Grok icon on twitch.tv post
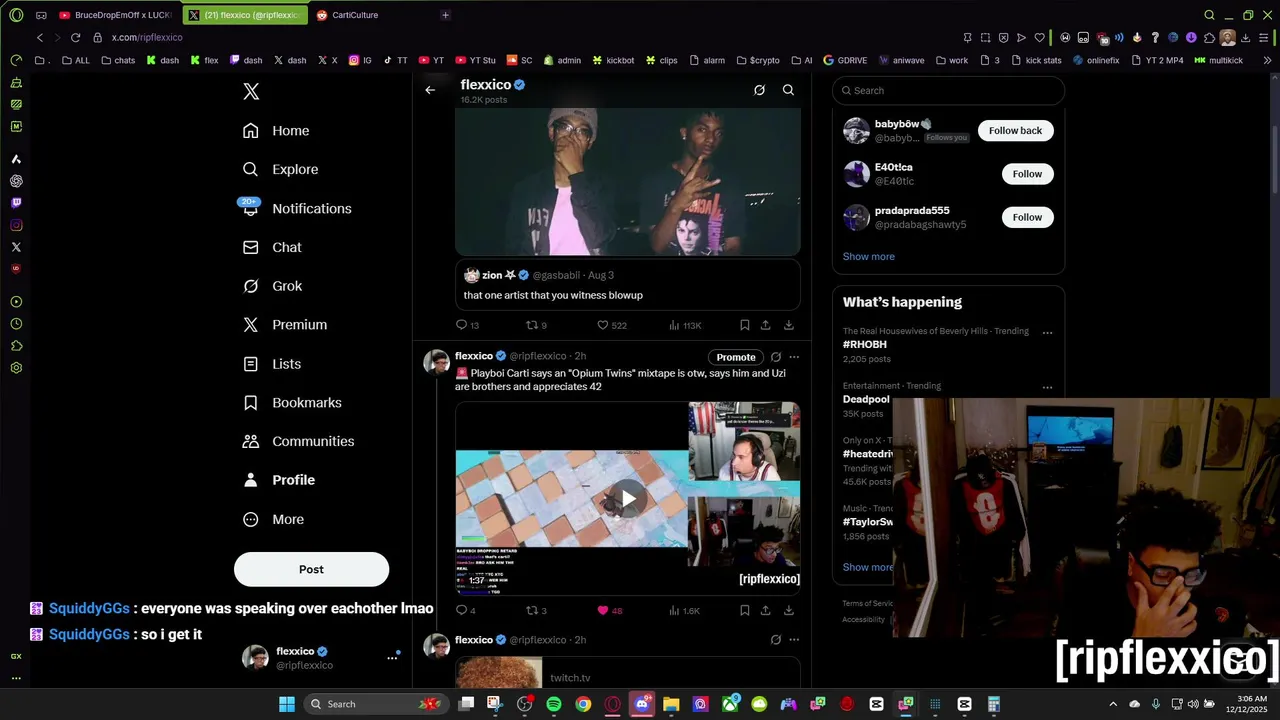Screen dimensions: 1280x720 tap(775, 640)
